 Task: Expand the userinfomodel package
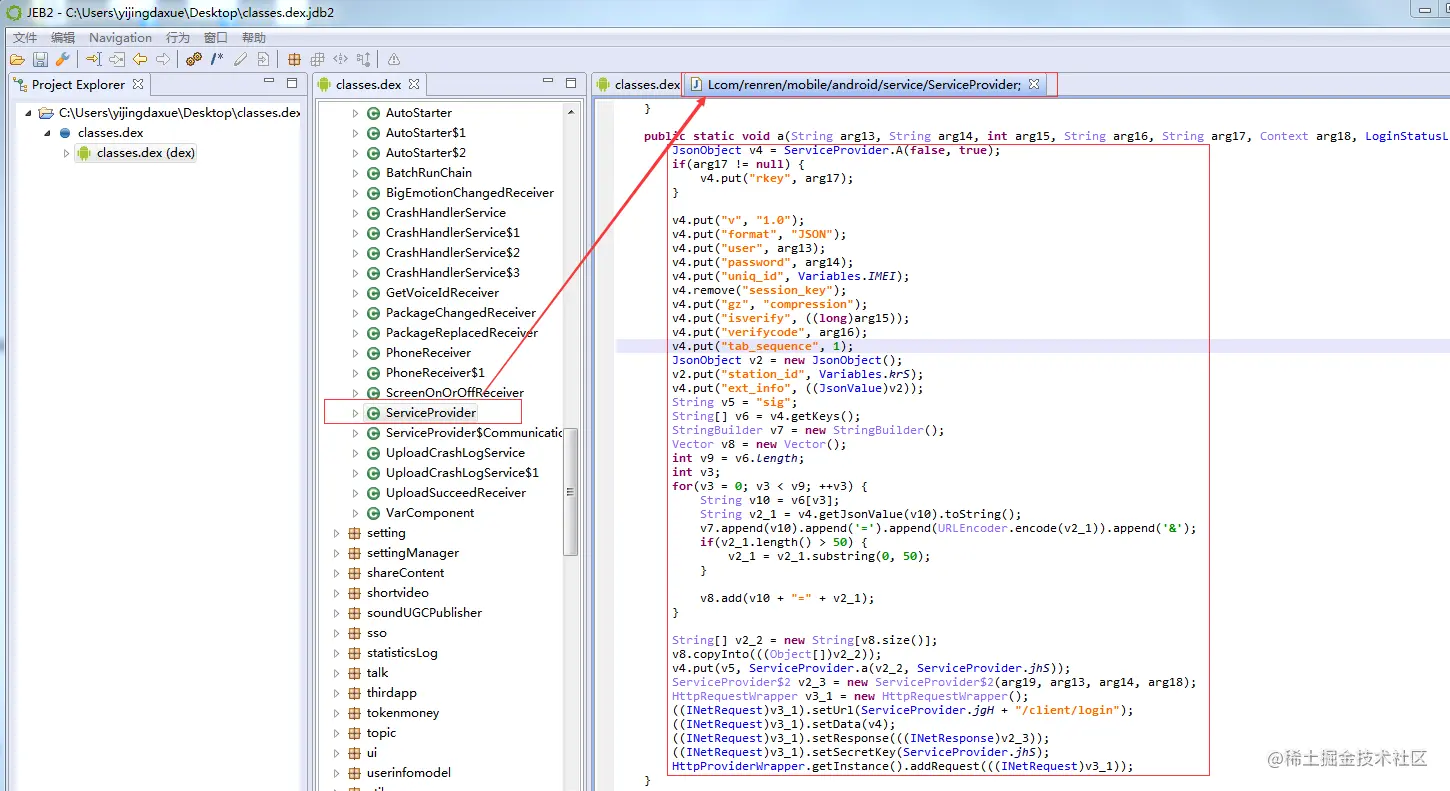coord(336,773)
